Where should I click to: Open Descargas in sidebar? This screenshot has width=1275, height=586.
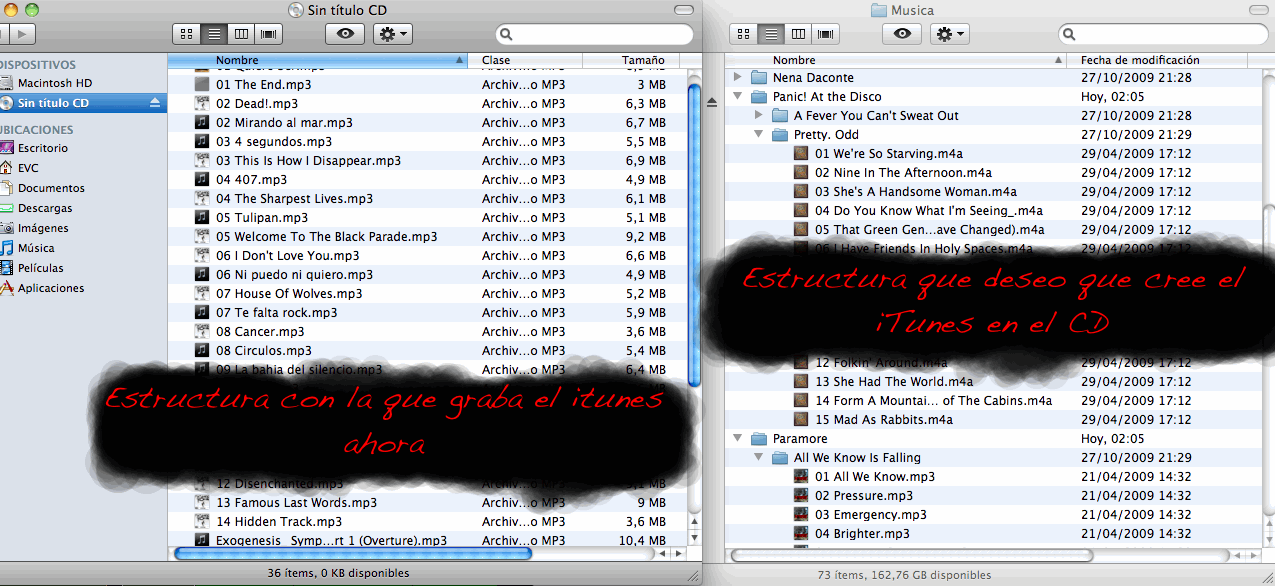pyautogui.click(x=45, y=208)
